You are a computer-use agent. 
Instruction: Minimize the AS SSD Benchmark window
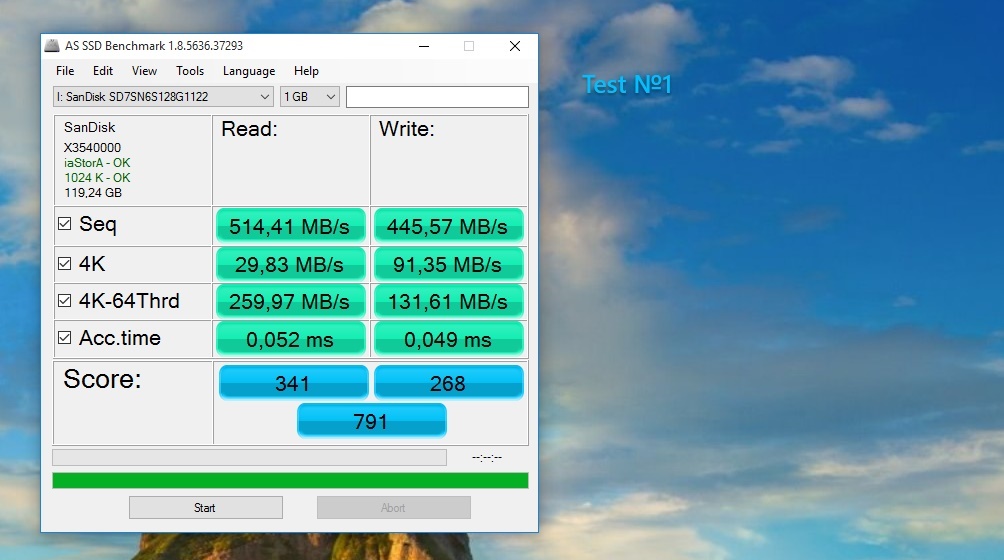point(424,46)
